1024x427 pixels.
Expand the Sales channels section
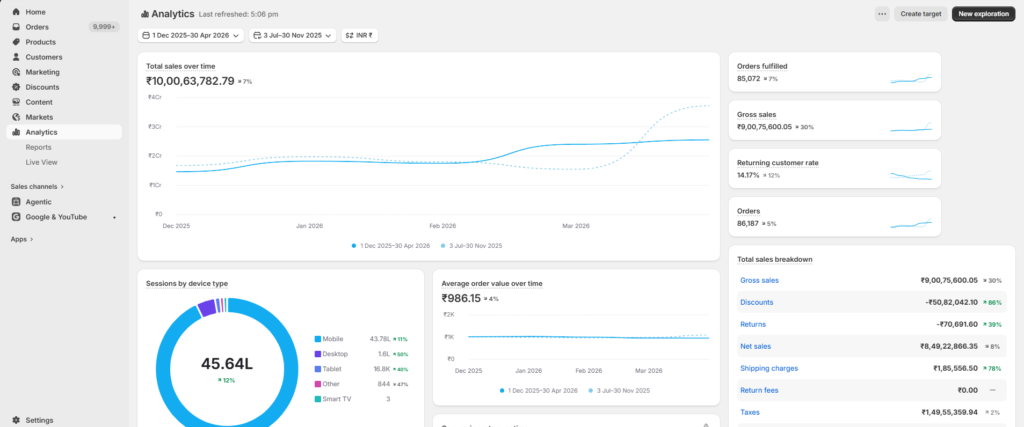[x=37, y=186]
